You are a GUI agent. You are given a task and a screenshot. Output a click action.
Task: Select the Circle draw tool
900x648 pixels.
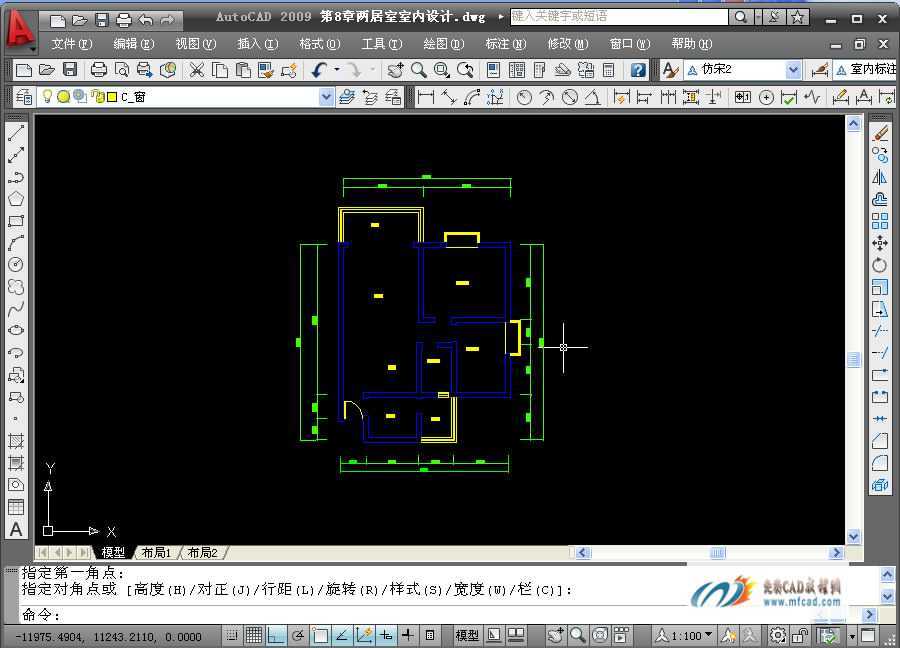pyautogui.click(x=16, y=265)
